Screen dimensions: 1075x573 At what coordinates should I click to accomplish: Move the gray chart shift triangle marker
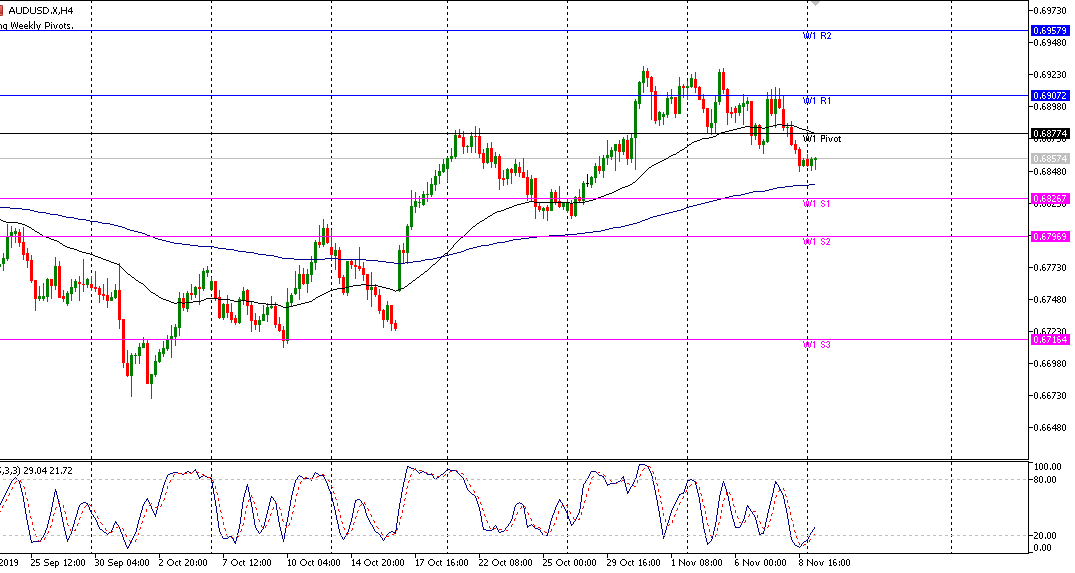click(x=814, y=3)
